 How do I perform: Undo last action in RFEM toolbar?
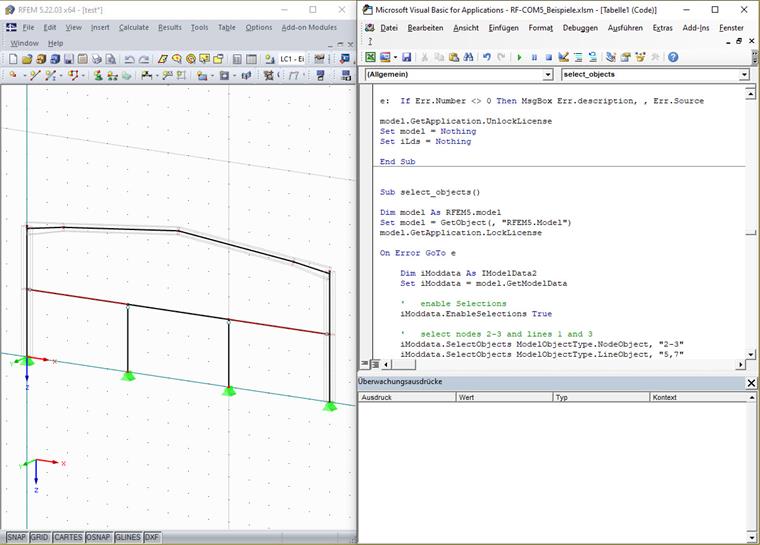pyautogui.click(x=129, y=59)
